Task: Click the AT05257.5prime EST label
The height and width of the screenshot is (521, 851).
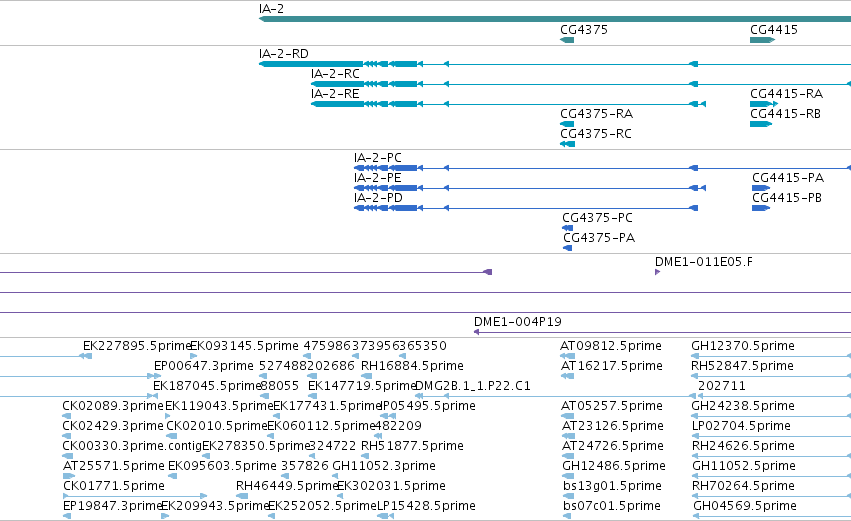Action: (x=612, y=406)
